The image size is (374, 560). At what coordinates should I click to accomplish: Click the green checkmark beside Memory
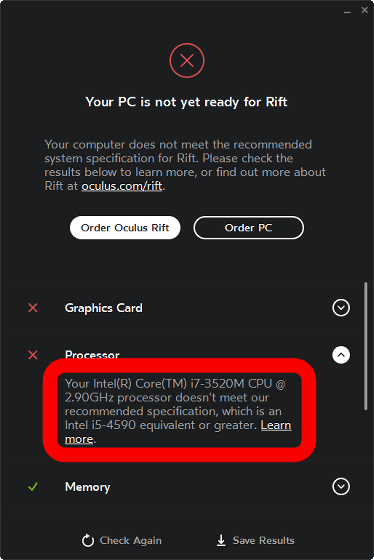click(33, 486)
